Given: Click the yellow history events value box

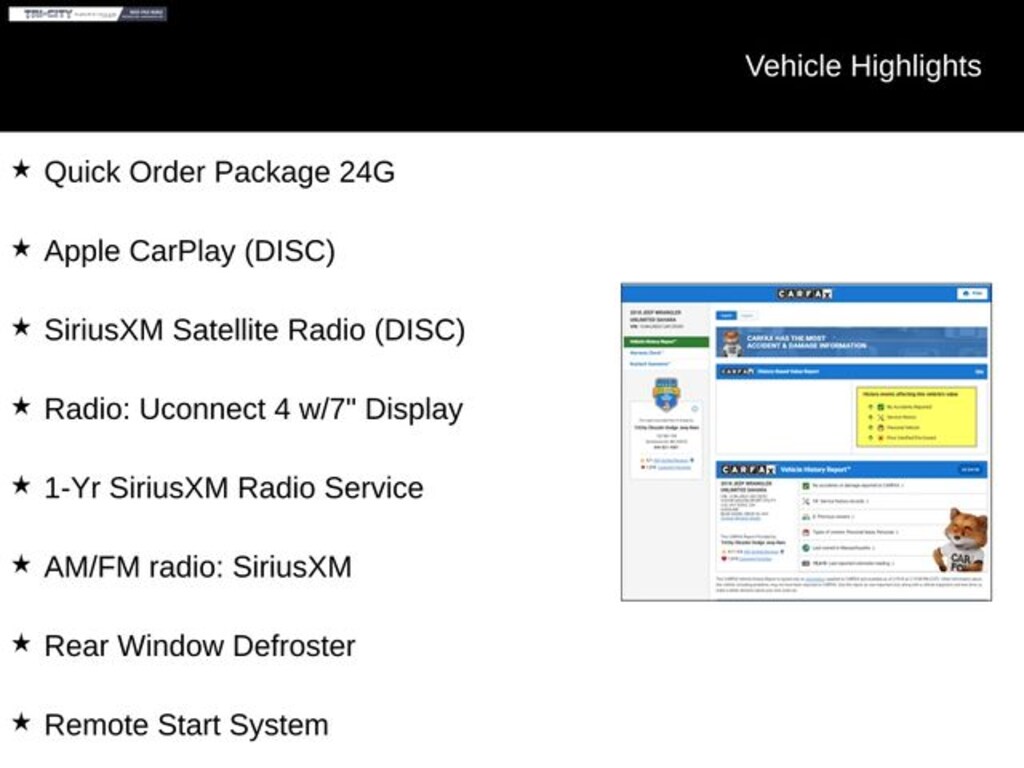Looking at the screenshot, I should [x=916, y=415].
